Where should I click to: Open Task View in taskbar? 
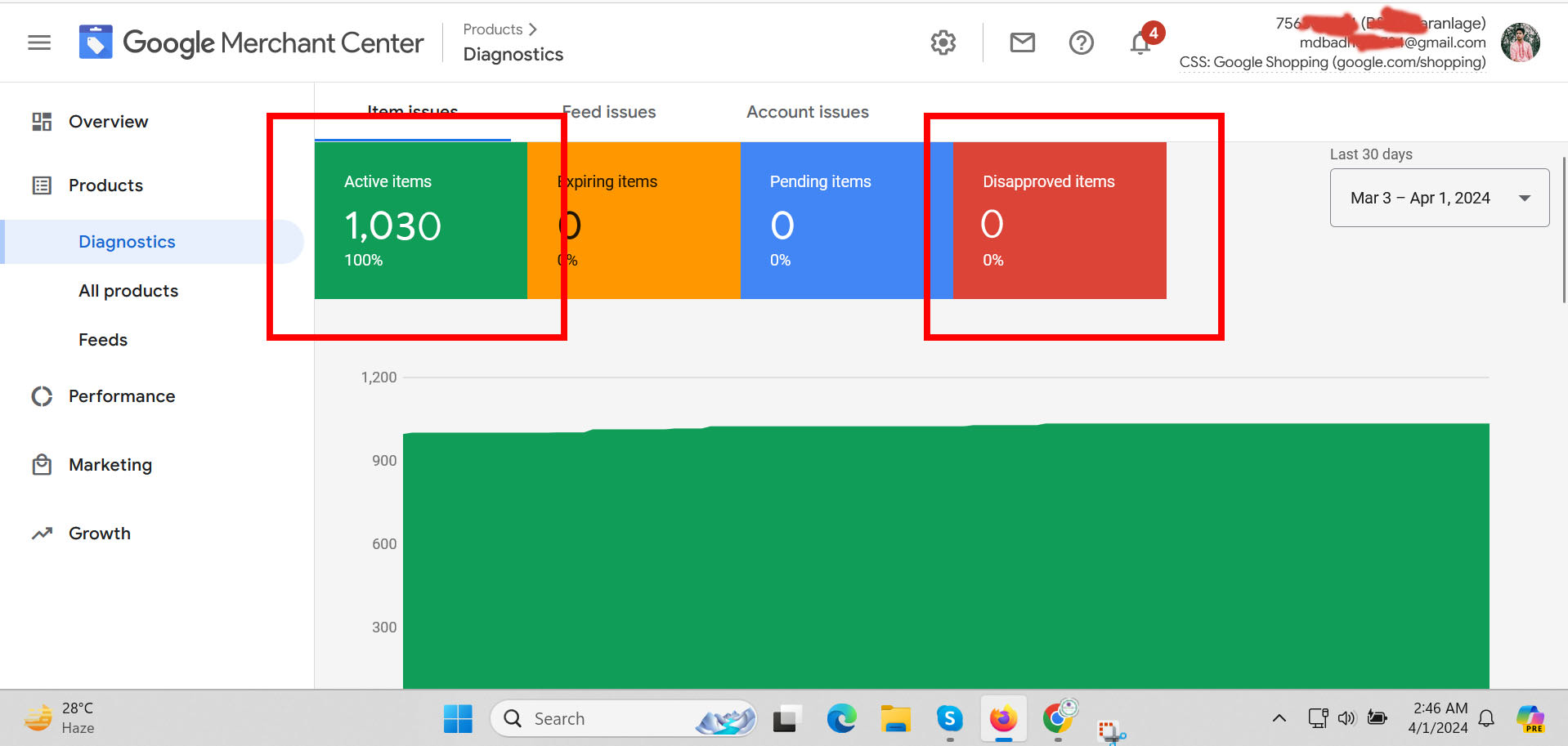(x=786, y=719)
